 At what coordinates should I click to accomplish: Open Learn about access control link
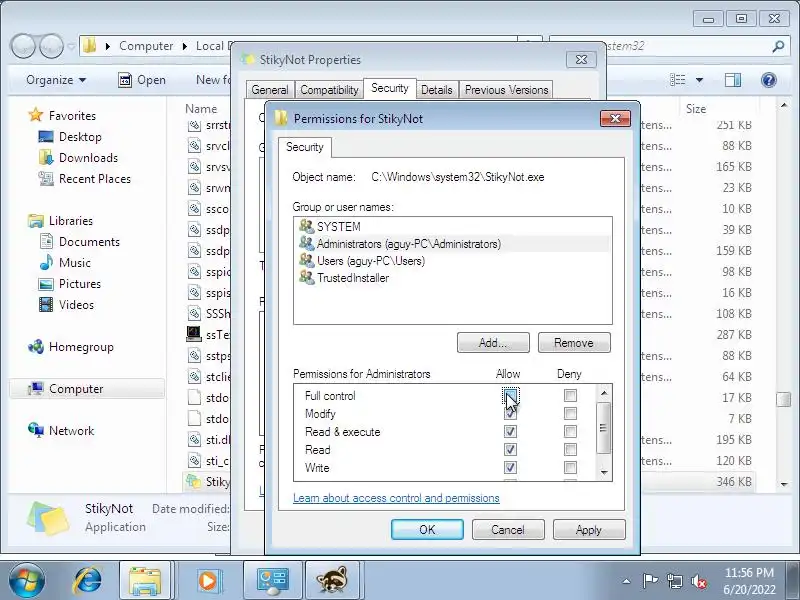[x=396, y=498]
